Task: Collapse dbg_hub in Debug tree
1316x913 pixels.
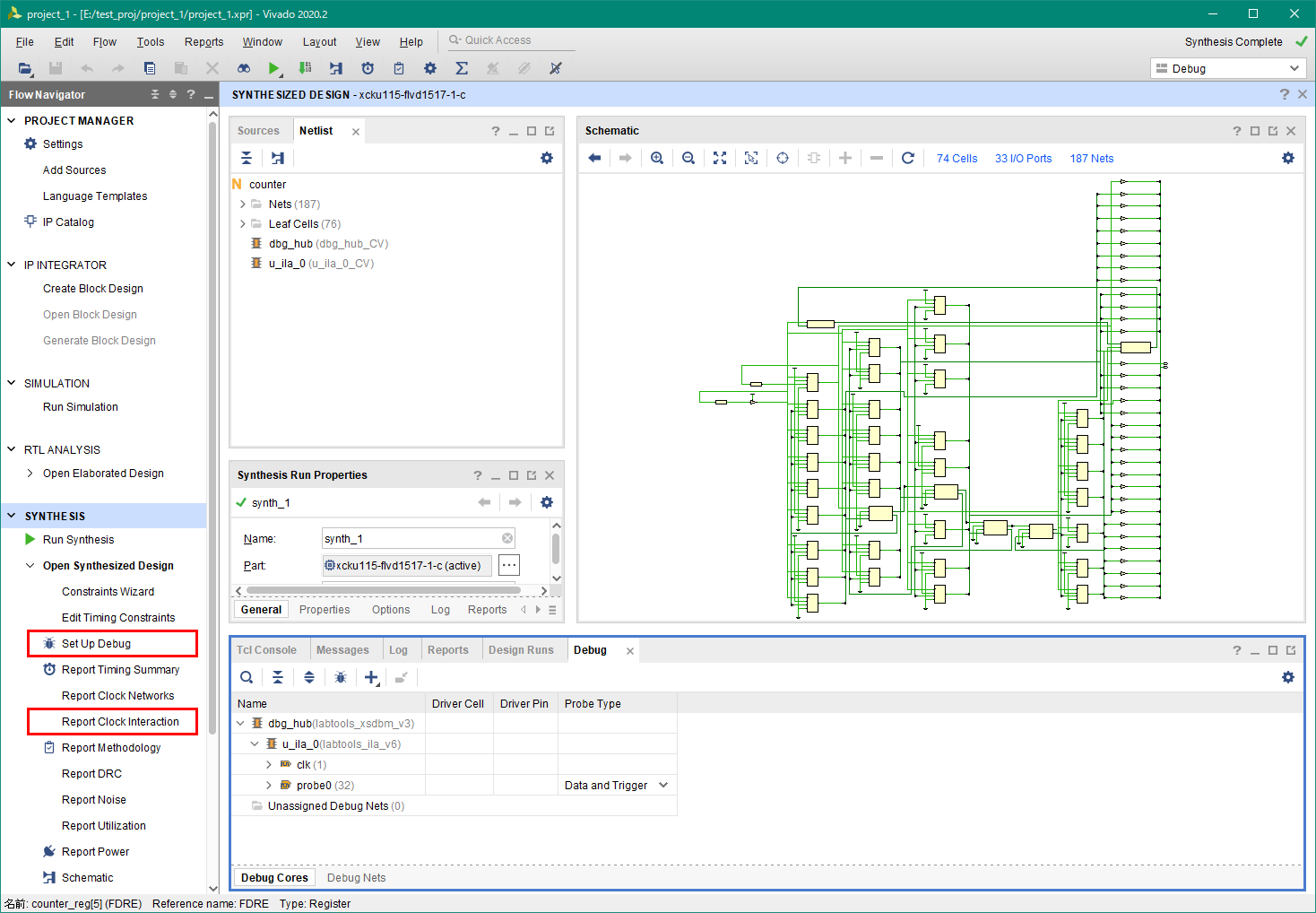Action: click(x=240, y=724)
